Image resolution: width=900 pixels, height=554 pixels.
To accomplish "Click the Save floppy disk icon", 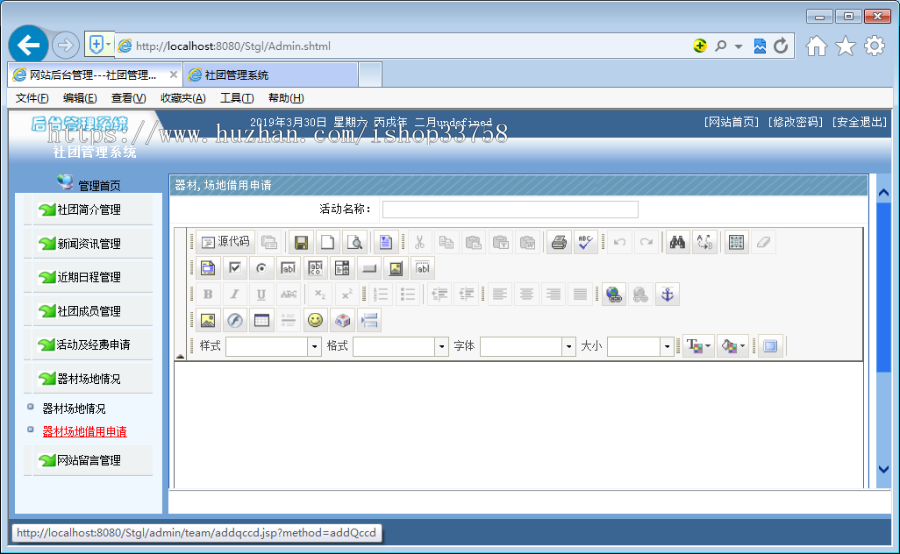I will pyautogui.click(x=300, y=242).
